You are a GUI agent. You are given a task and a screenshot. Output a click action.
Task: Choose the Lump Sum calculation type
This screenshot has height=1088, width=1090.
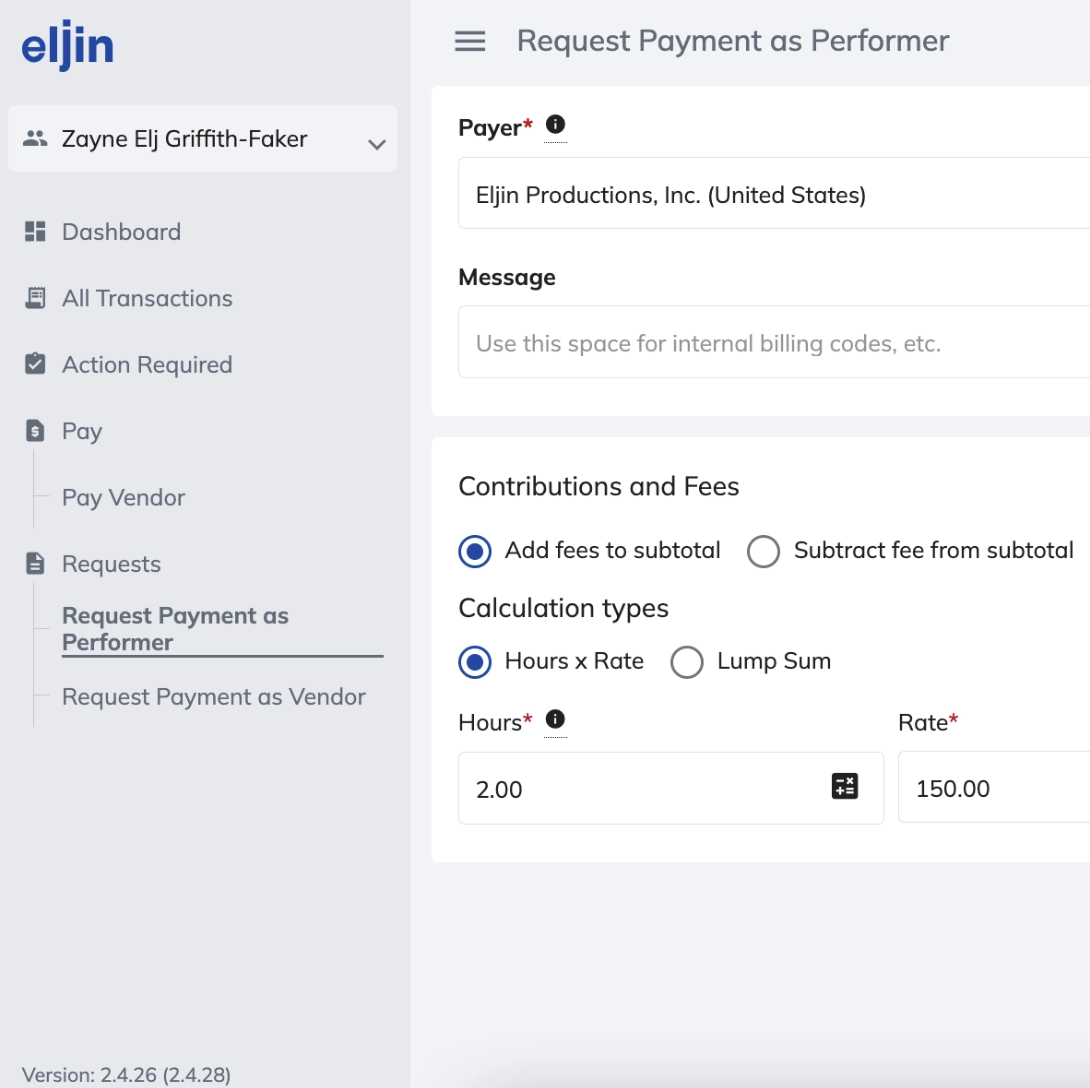(687, 662)
